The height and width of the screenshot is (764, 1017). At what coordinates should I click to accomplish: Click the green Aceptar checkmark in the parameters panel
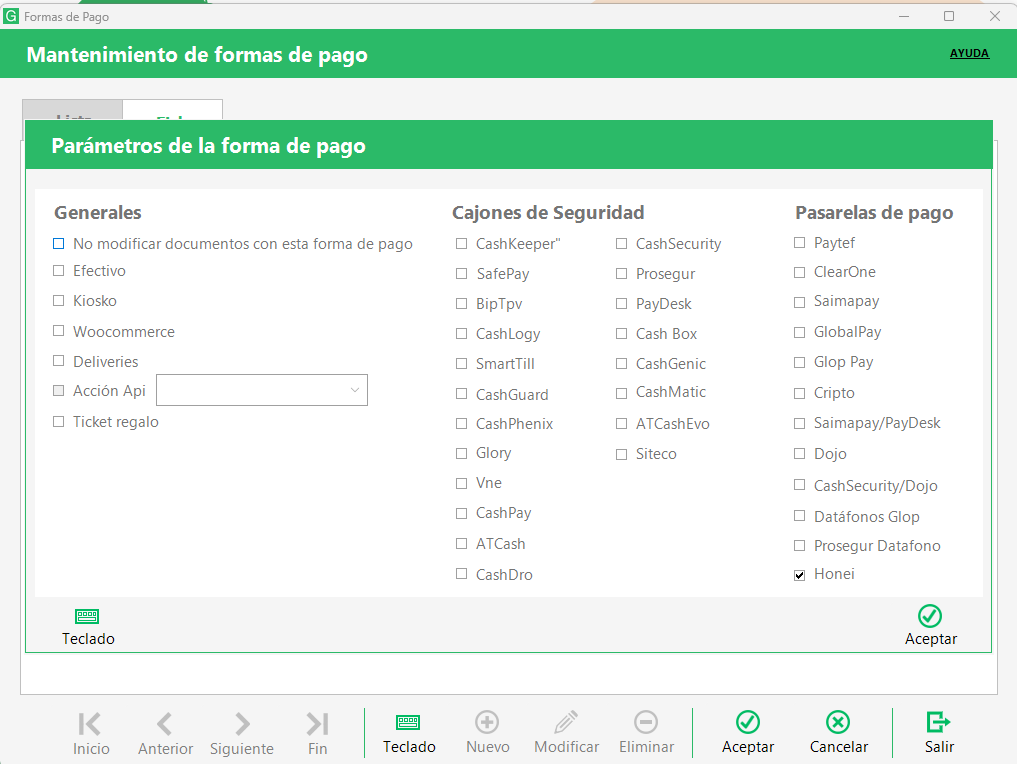(930, 617)
